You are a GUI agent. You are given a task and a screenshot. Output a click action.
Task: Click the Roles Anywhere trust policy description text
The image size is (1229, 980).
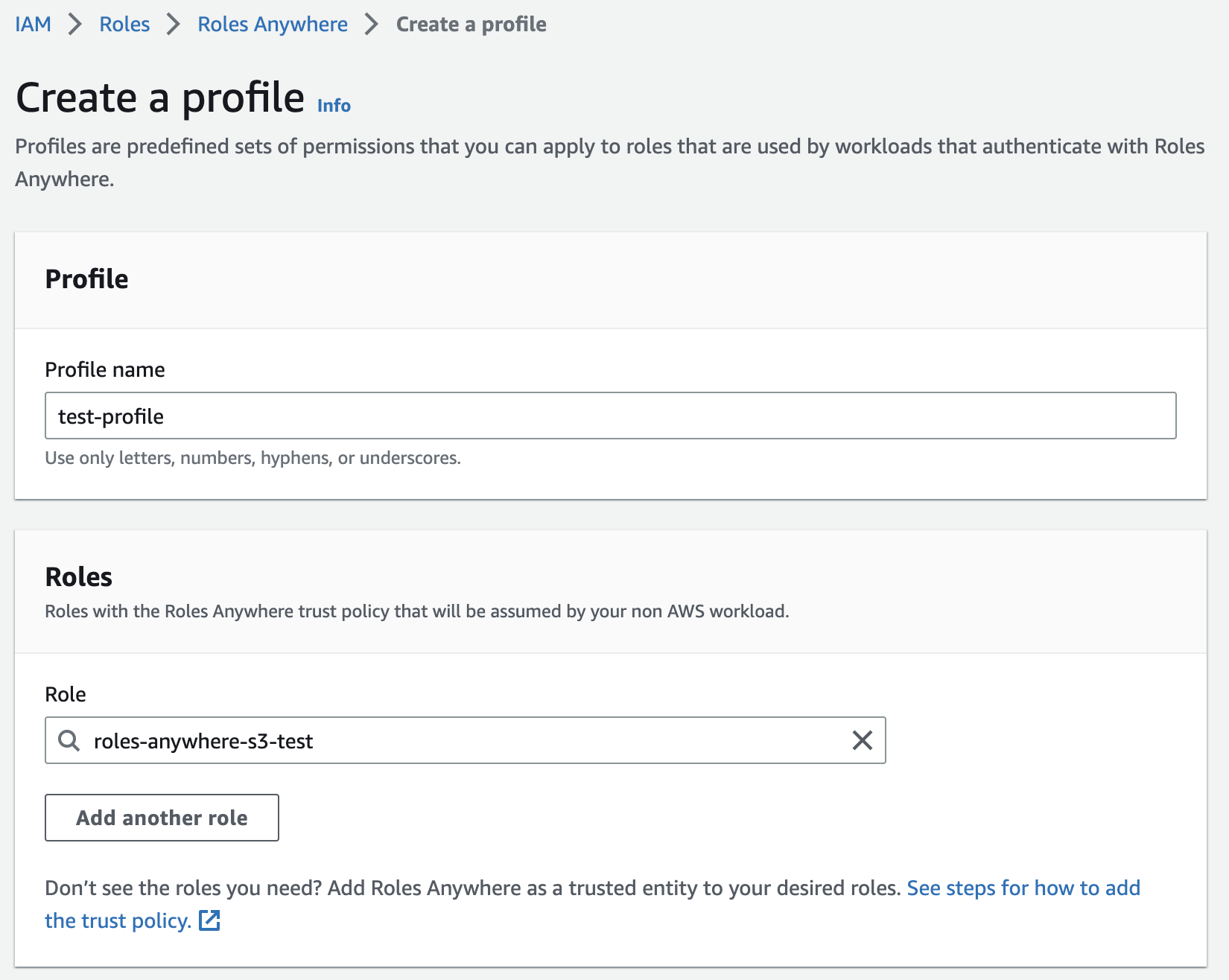tap(416, 611)
